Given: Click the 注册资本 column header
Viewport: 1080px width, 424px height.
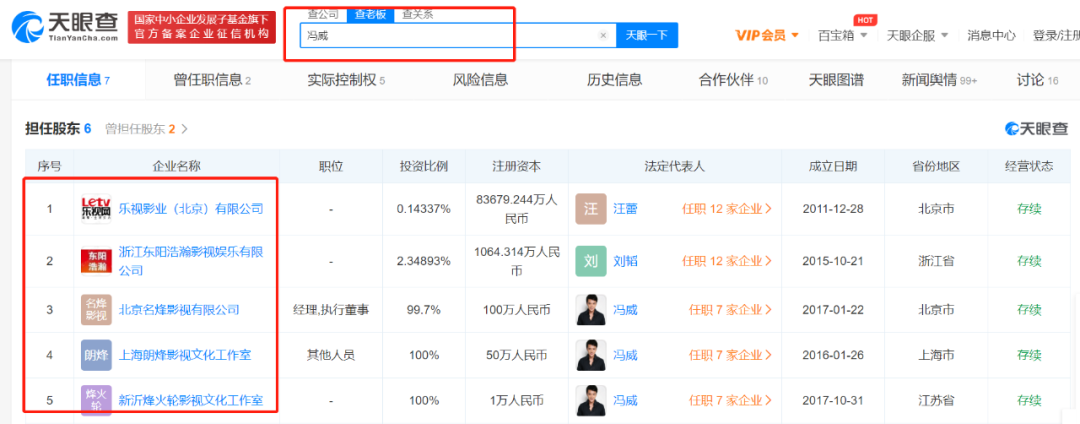Looking at the screenshot, I should (517, 167).
